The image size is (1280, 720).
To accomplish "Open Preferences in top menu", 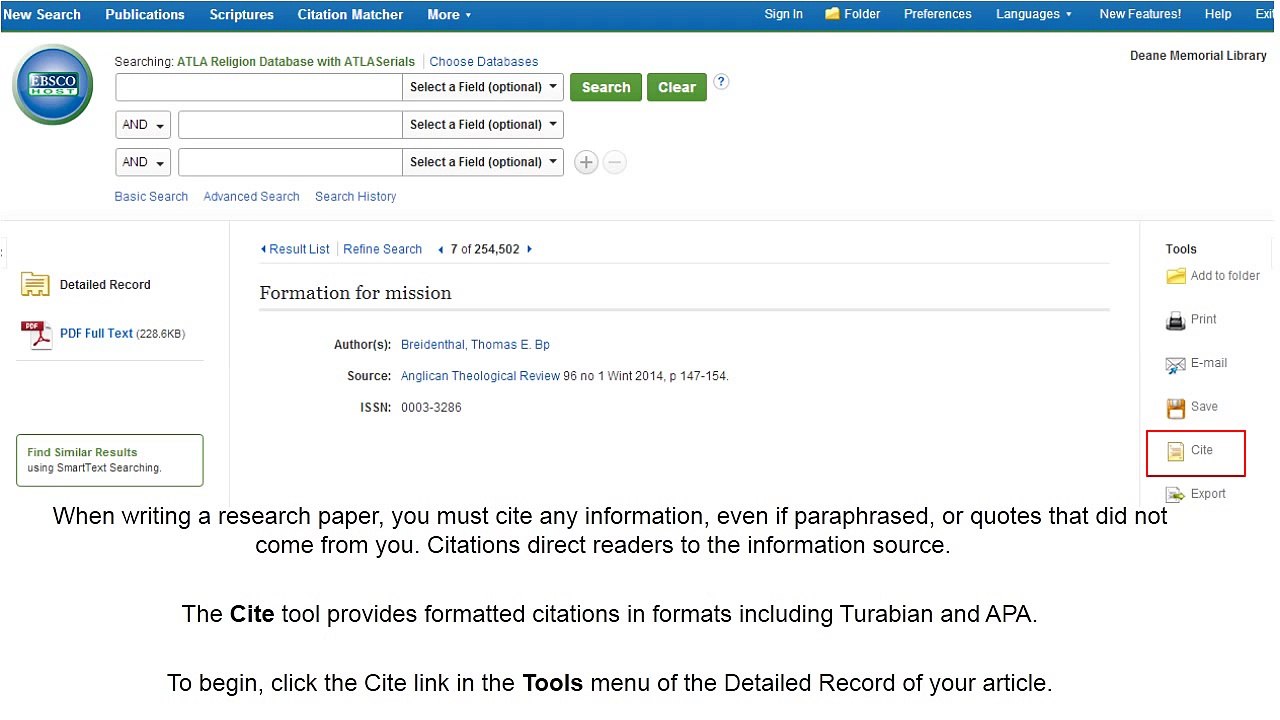I will tap(938, 14).
